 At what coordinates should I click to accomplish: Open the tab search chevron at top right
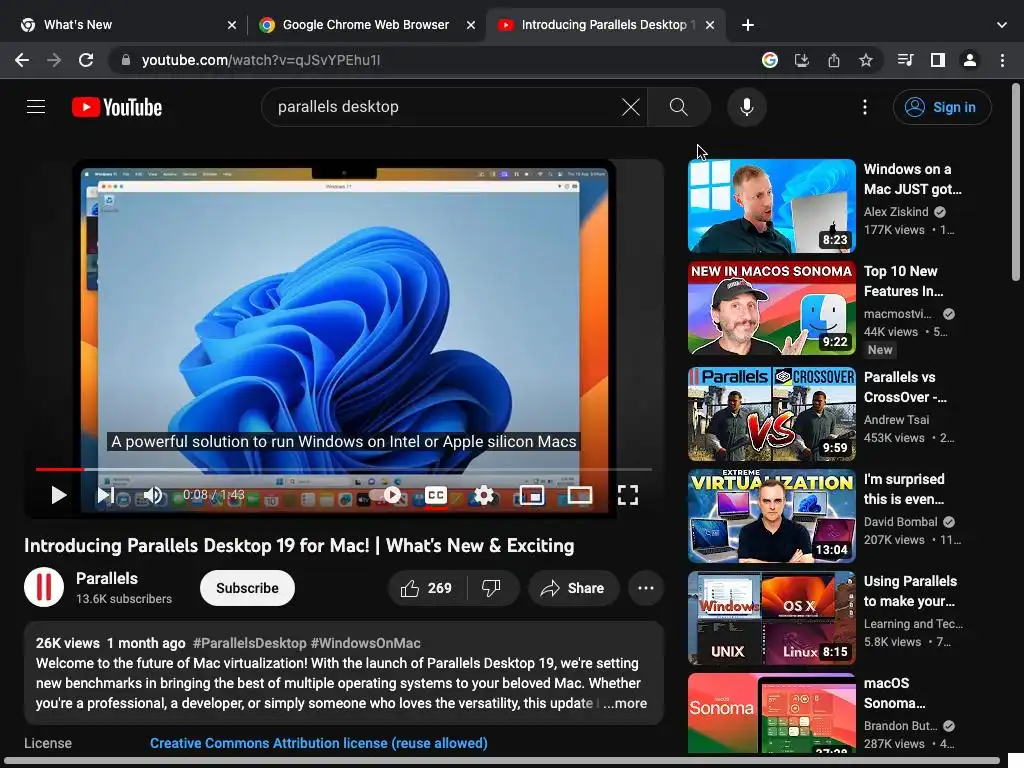[1002, 25]
